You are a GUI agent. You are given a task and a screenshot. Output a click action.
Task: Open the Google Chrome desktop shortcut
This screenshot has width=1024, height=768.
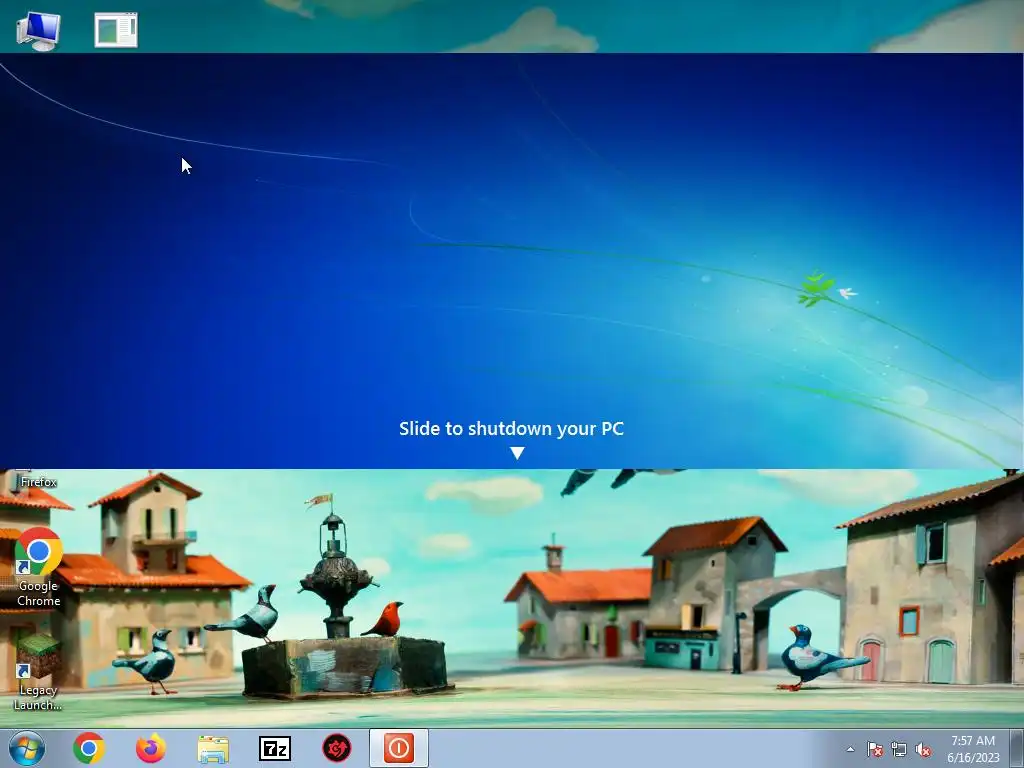pos(39,567)
